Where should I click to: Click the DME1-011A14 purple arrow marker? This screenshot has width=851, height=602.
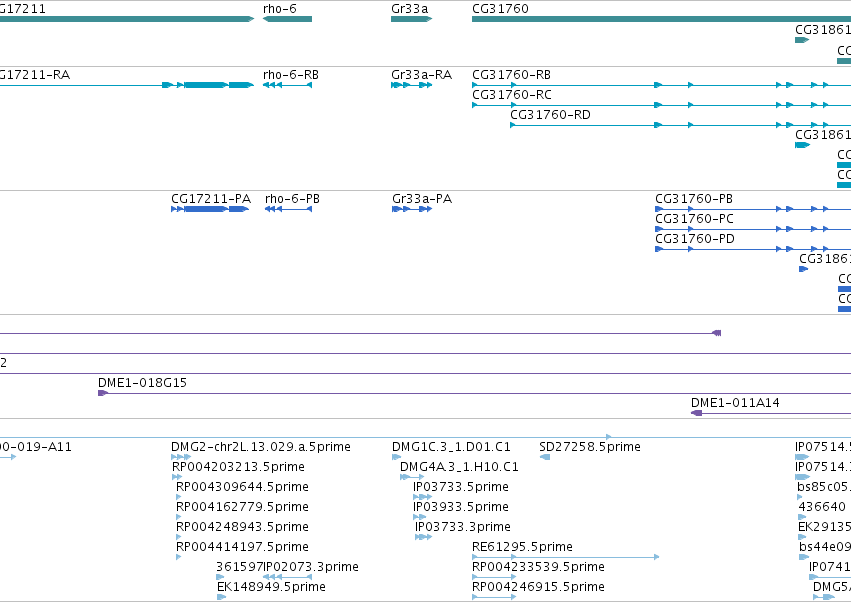coord(696,413)
